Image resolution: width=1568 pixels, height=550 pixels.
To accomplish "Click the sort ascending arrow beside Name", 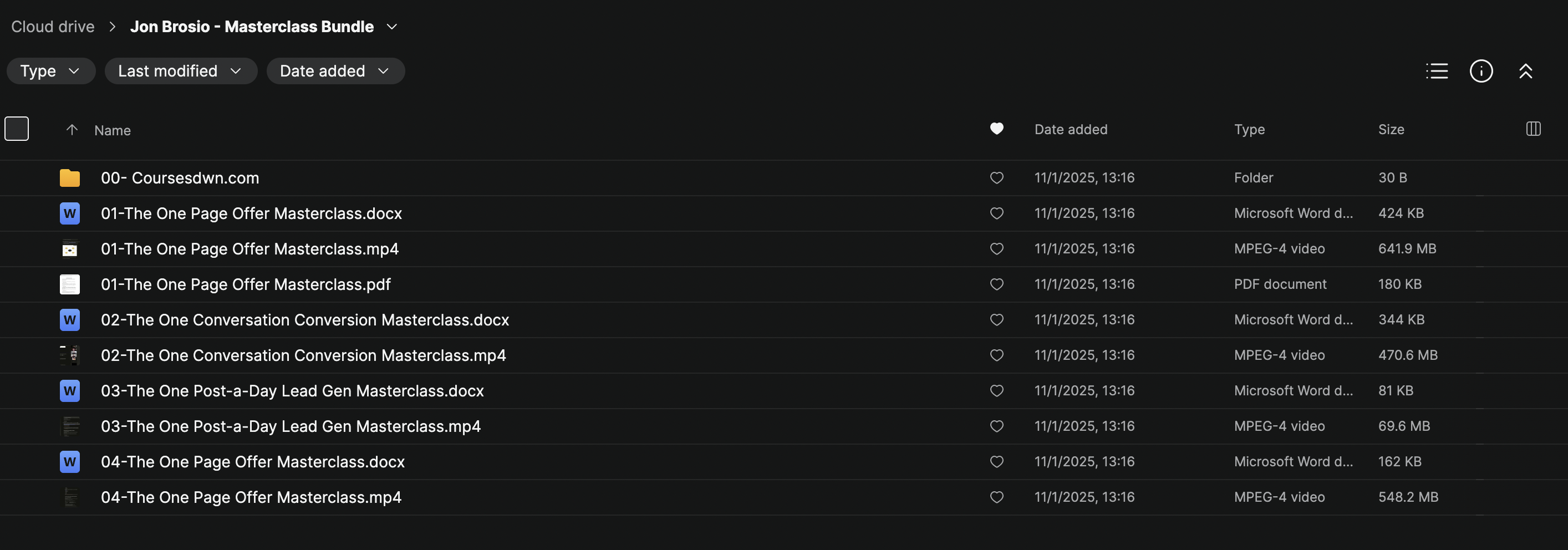I will click(x=72, y=130).
